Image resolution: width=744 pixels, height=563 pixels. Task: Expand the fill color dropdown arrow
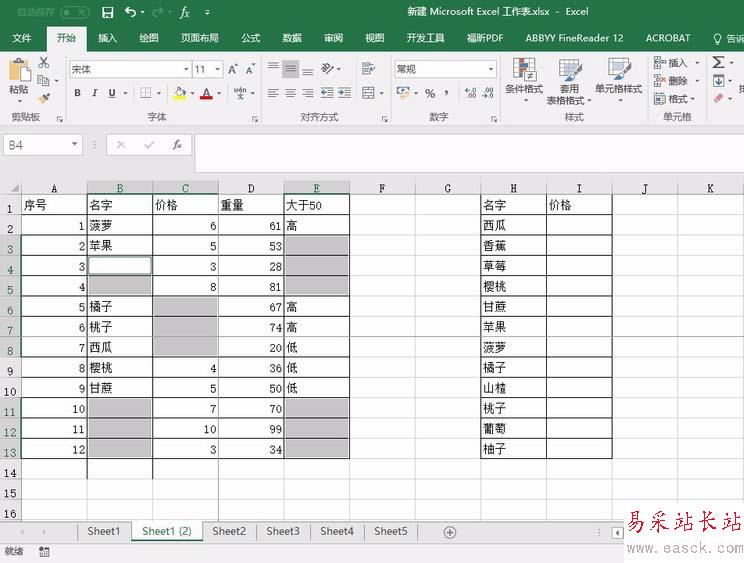pos(192,93)
